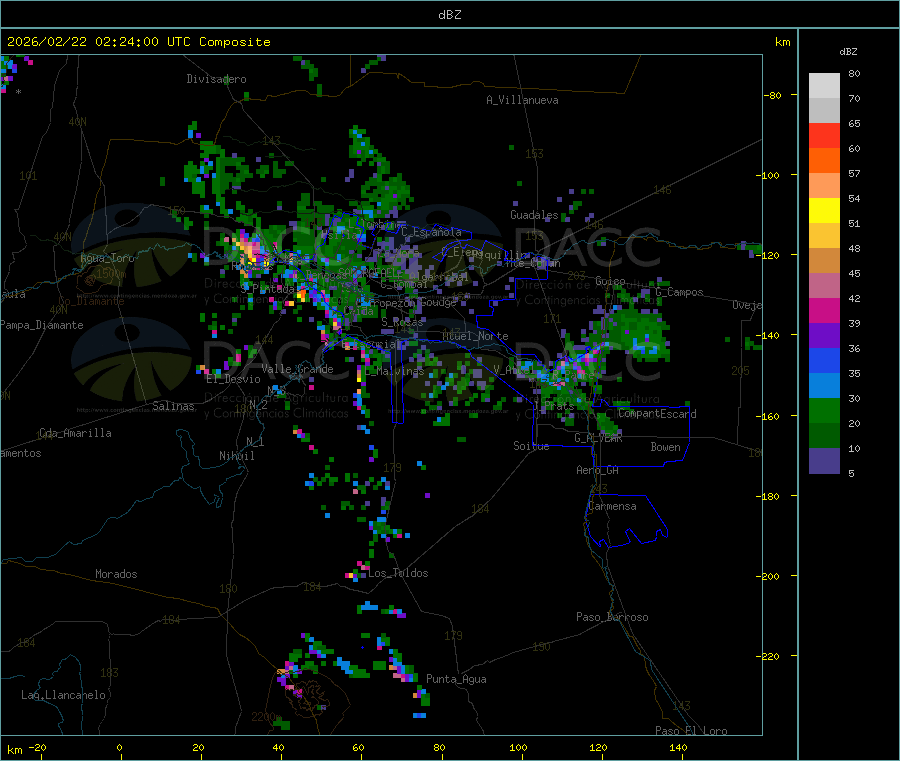Viewport: 900px width, 761px height.
Task: Click the red 60-65 dBZ legend swatch
Action: click(x=824, y=135)
